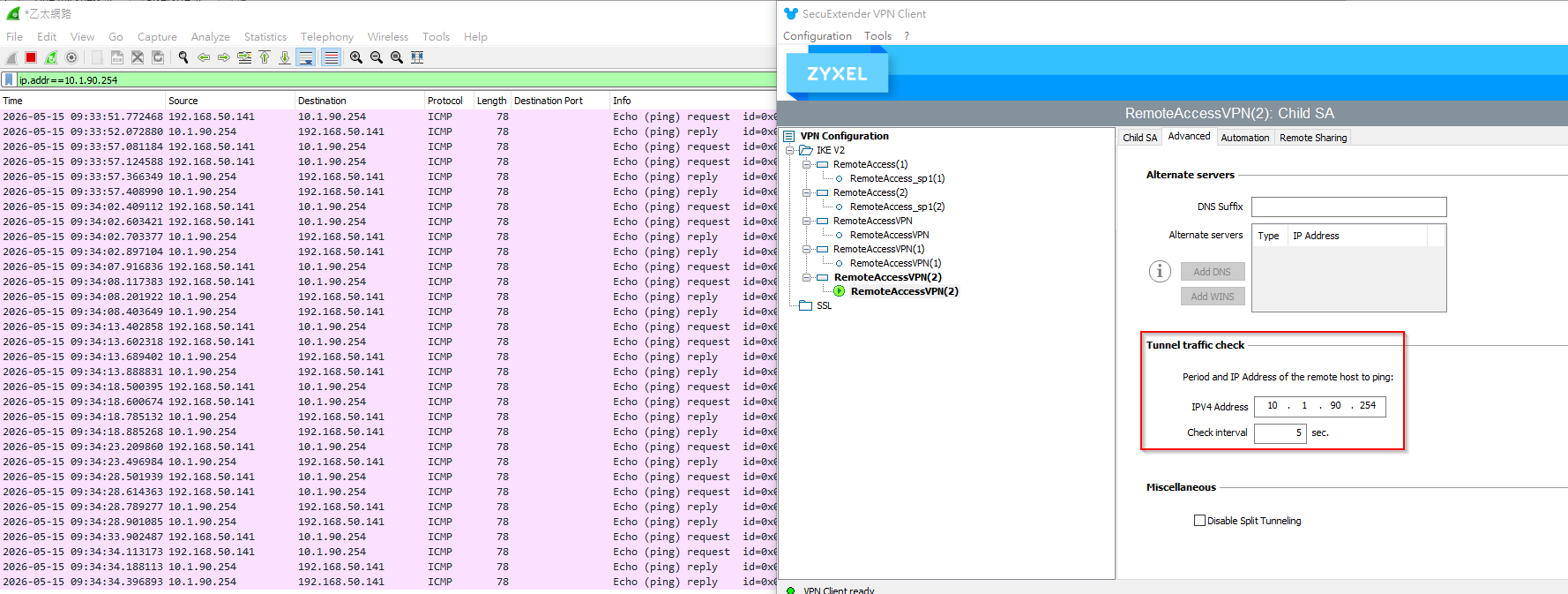Open Wireshark Statistics menu
Screen dimensions: 1568x594
265,37
